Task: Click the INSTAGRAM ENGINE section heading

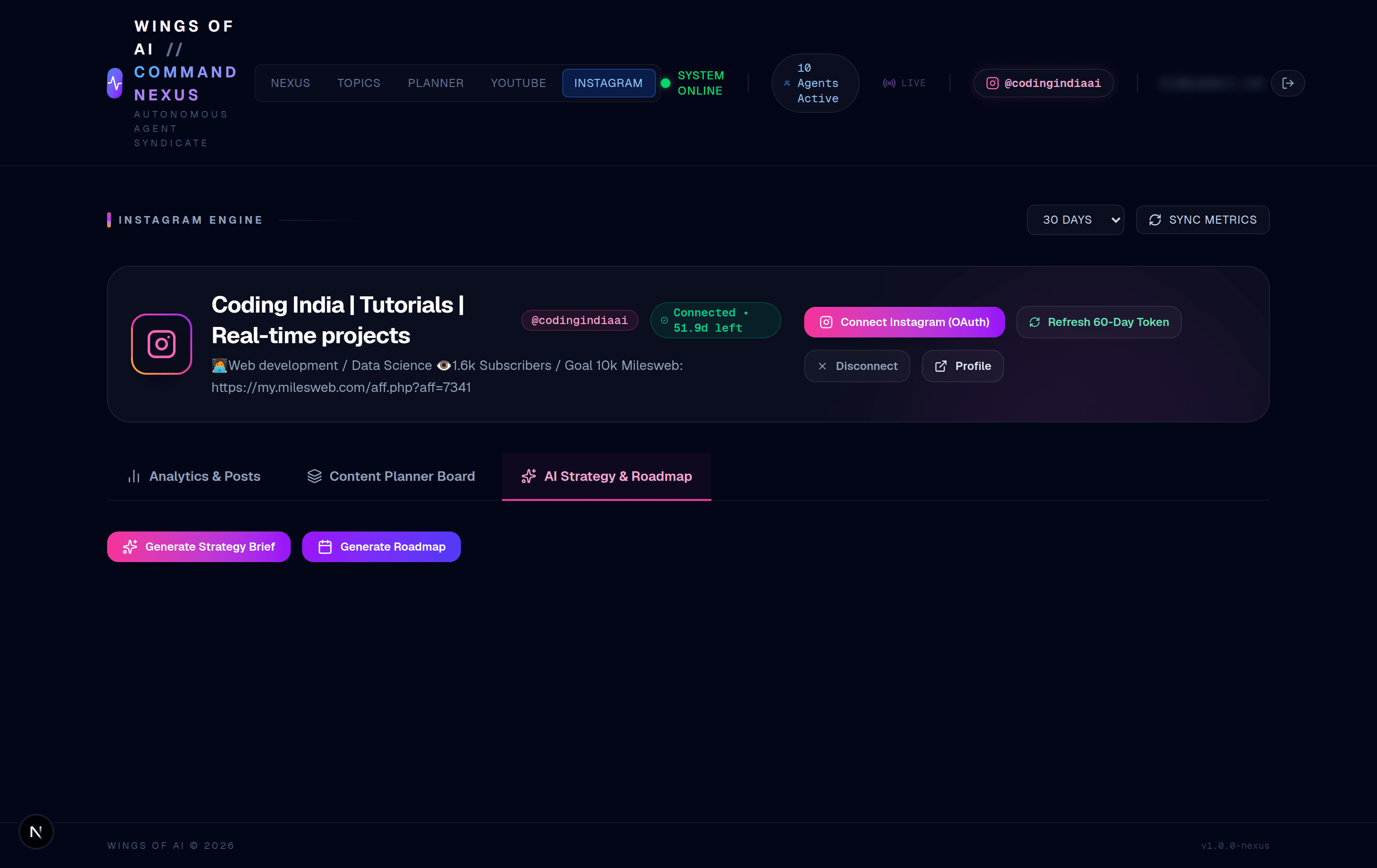Action: (190, 220)
